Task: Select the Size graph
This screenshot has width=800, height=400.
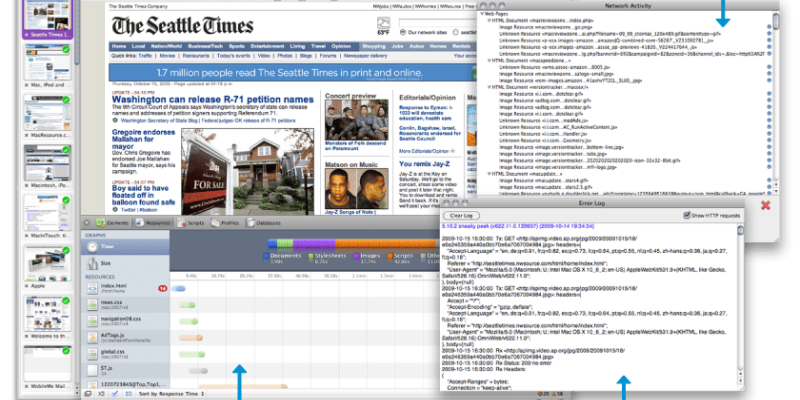Action: [x=103, y=263]
